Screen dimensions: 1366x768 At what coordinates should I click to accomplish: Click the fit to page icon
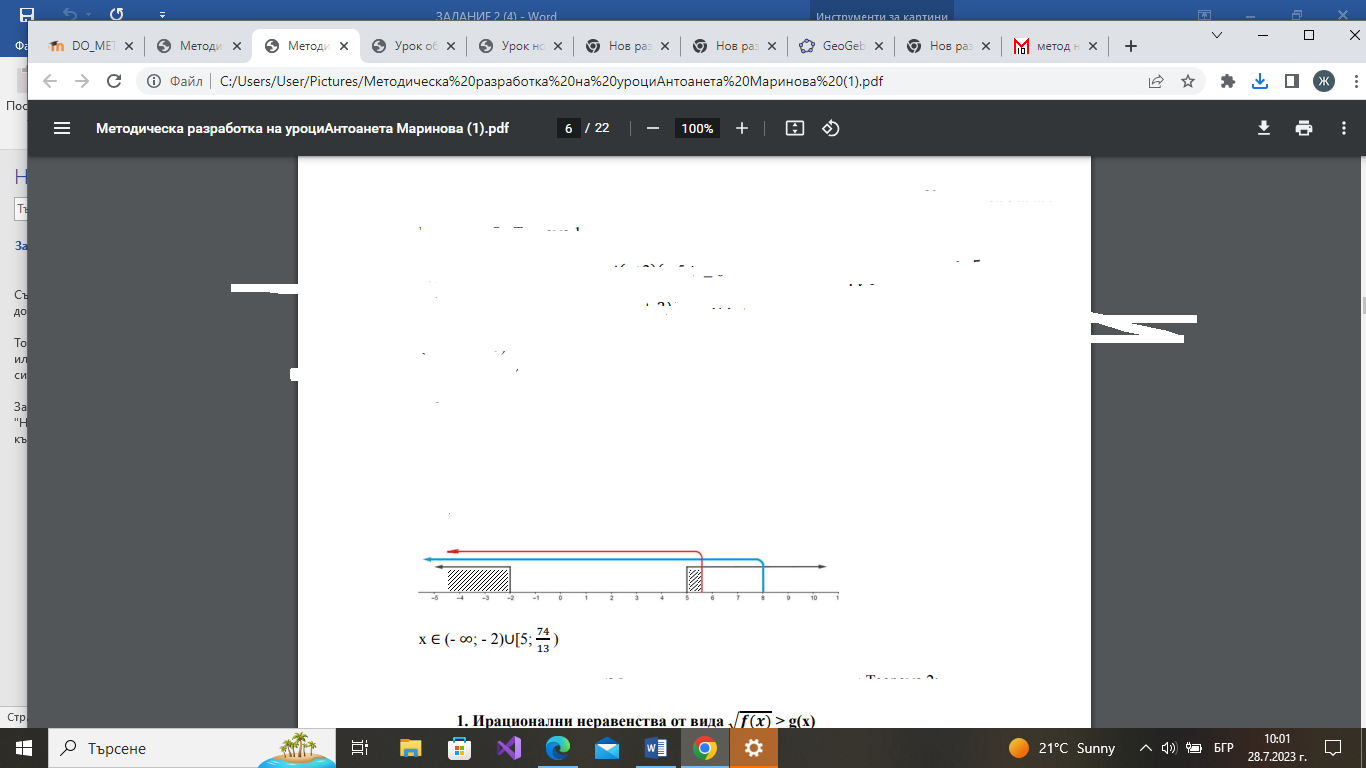[795, 128]
